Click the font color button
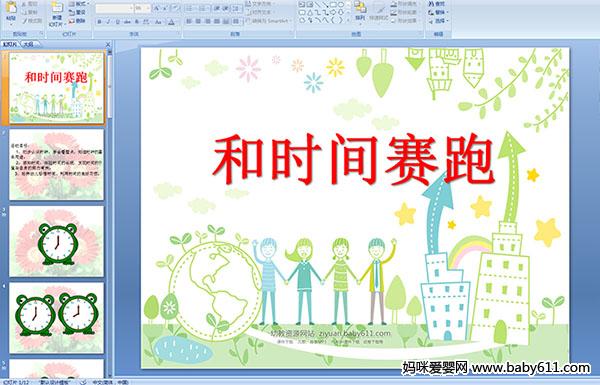Screen dimensions: 600x385 [171, 22]
